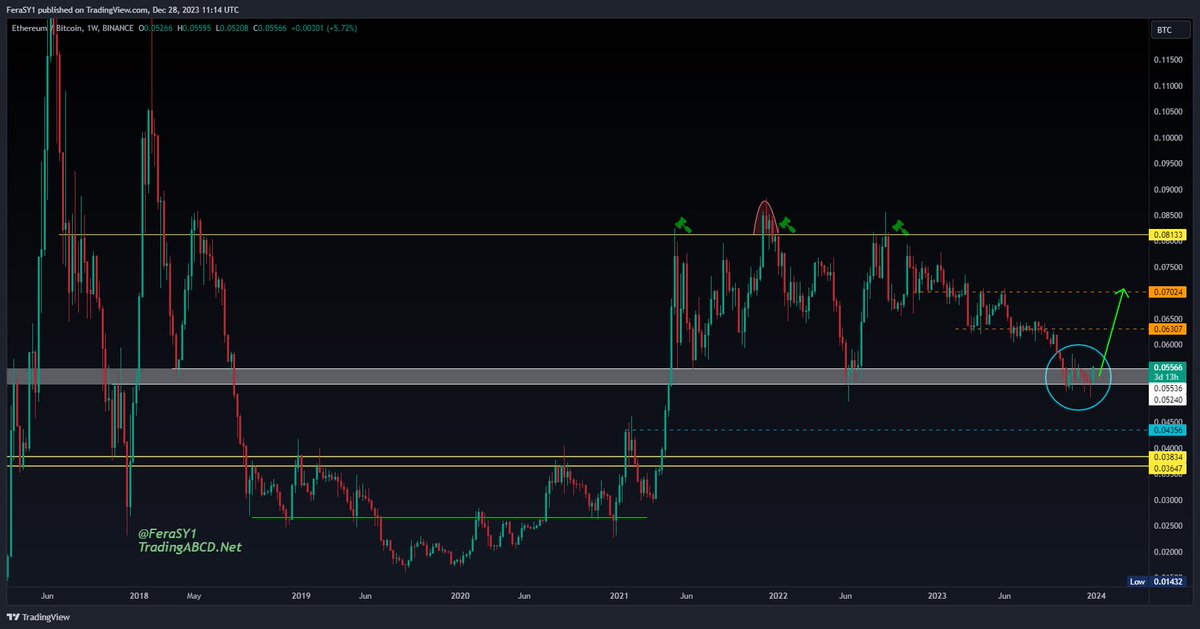
Task: Click the 2019 time axis label
Action: [x=300, y=595]
